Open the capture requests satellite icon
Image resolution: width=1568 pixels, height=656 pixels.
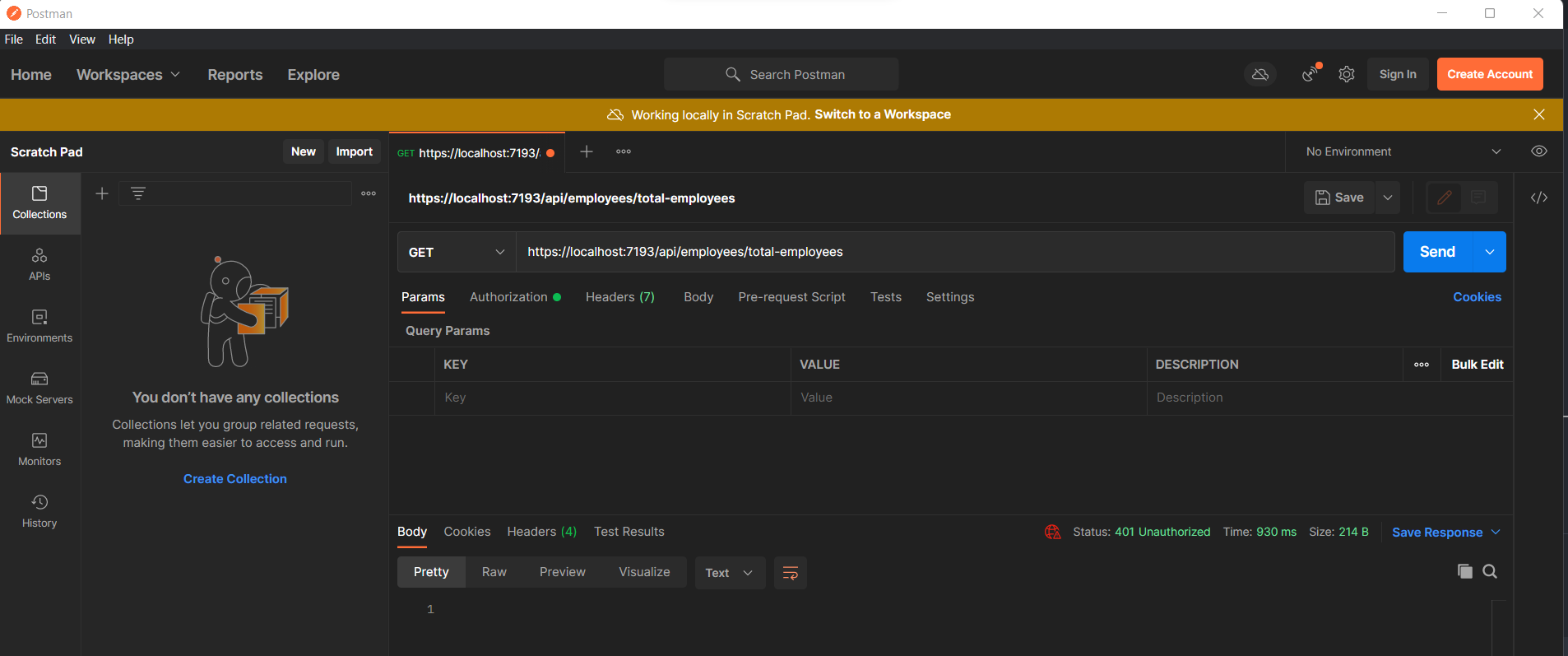1311,74
